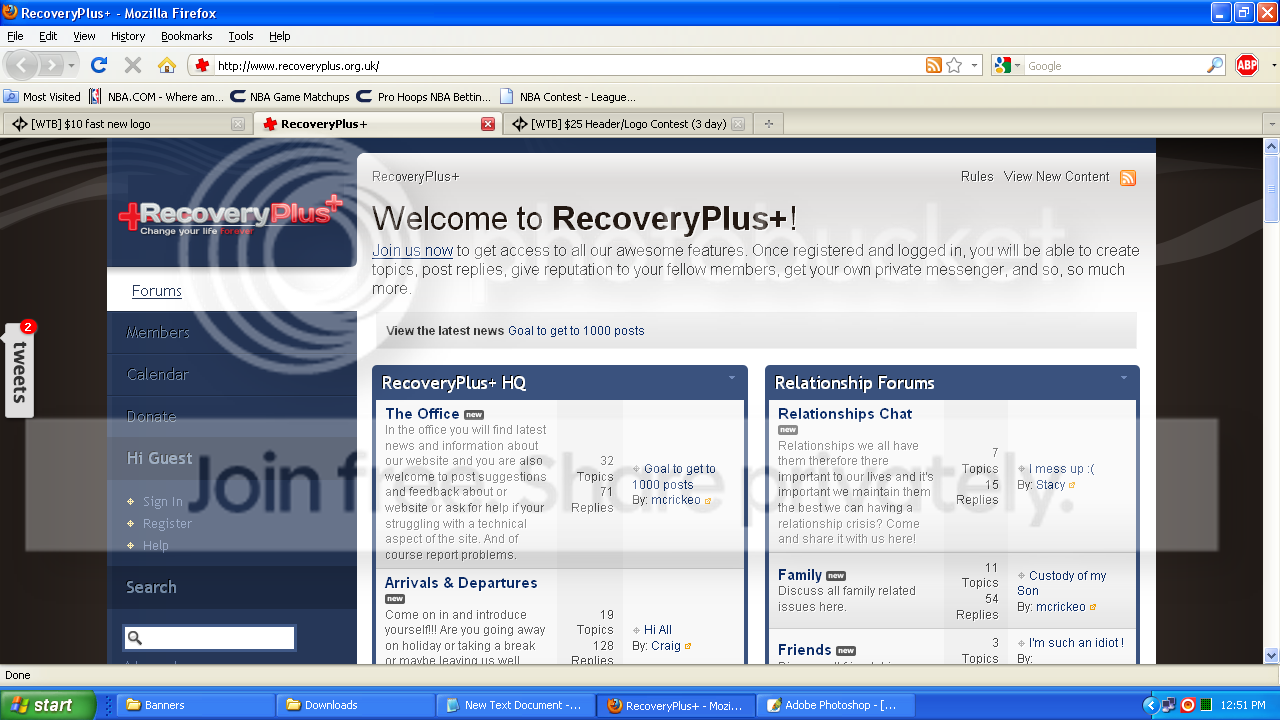The width and height of the screenshot is (1280, 720).
Task: Open The Office forum
Action: [422, 413]
